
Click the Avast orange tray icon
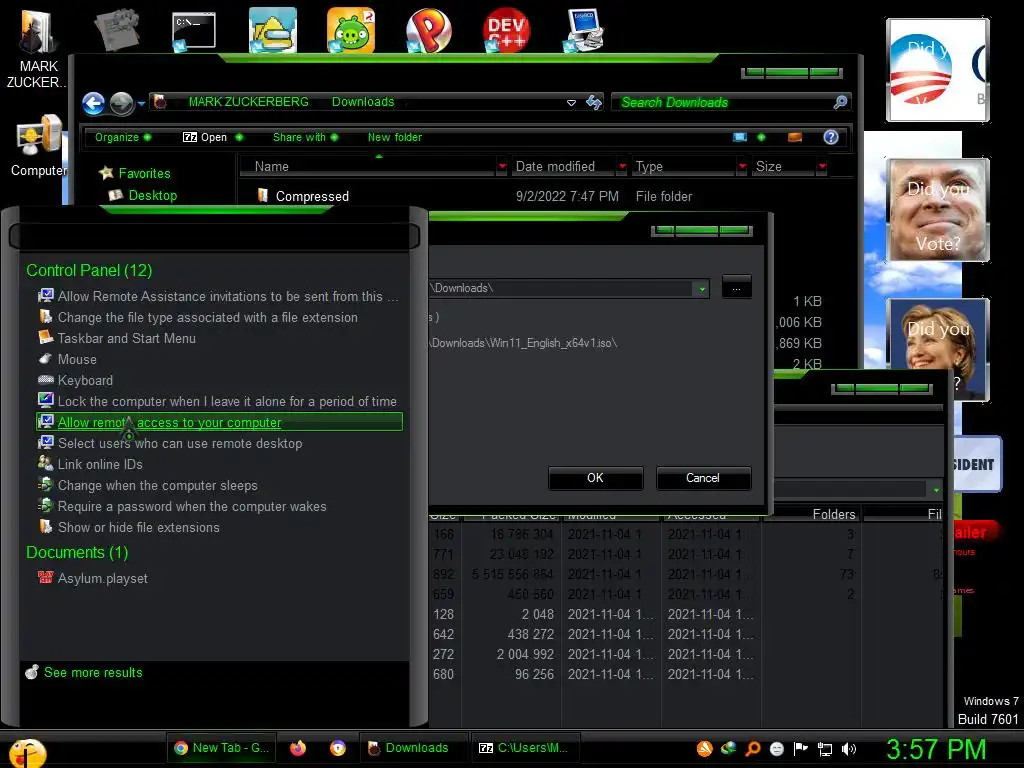[705, 749]
